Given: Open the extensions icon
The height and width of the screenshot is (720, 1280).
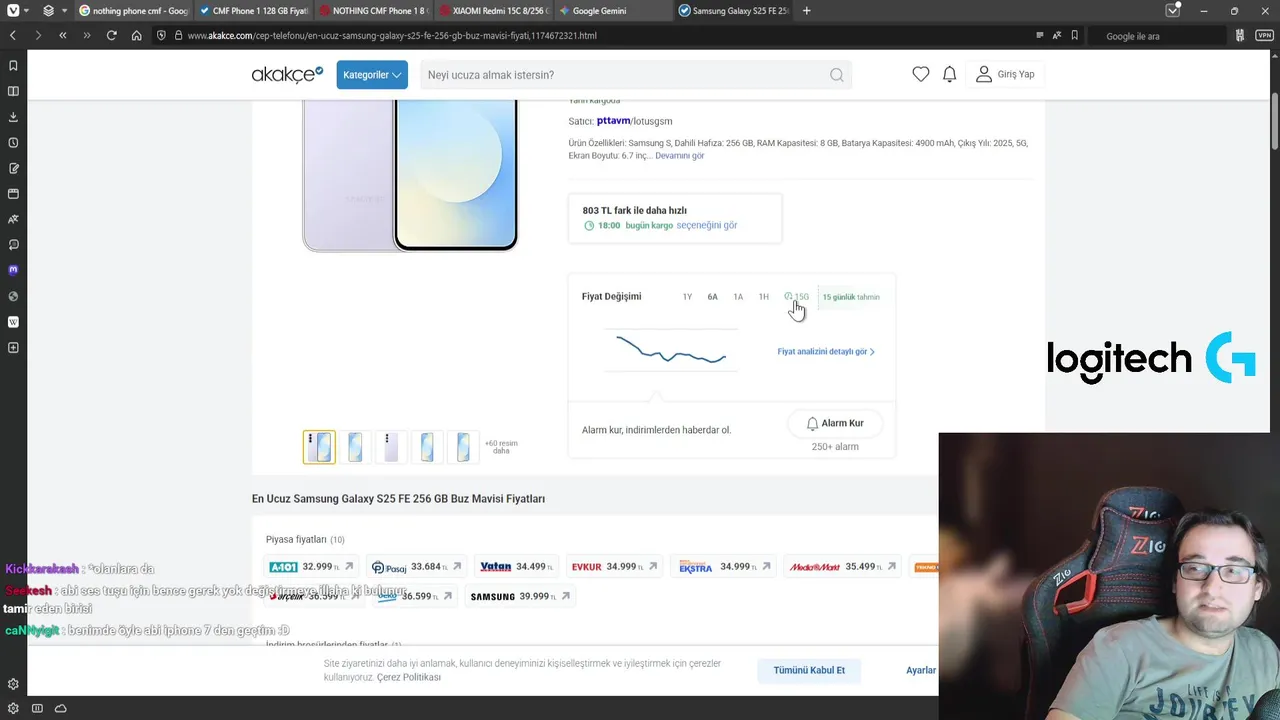Looking at the screenshot, I should (x=1240, y=35).
